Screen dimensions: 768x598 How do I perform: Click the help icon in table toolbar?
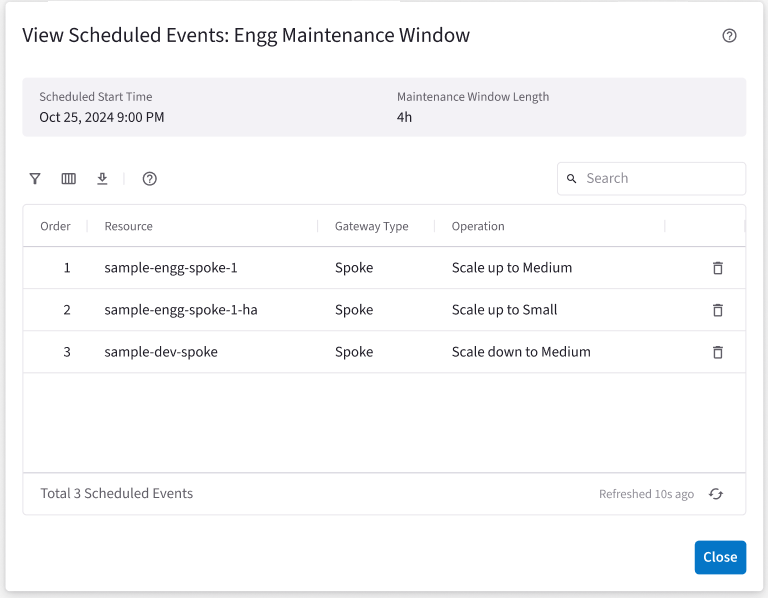click(150, 179)
